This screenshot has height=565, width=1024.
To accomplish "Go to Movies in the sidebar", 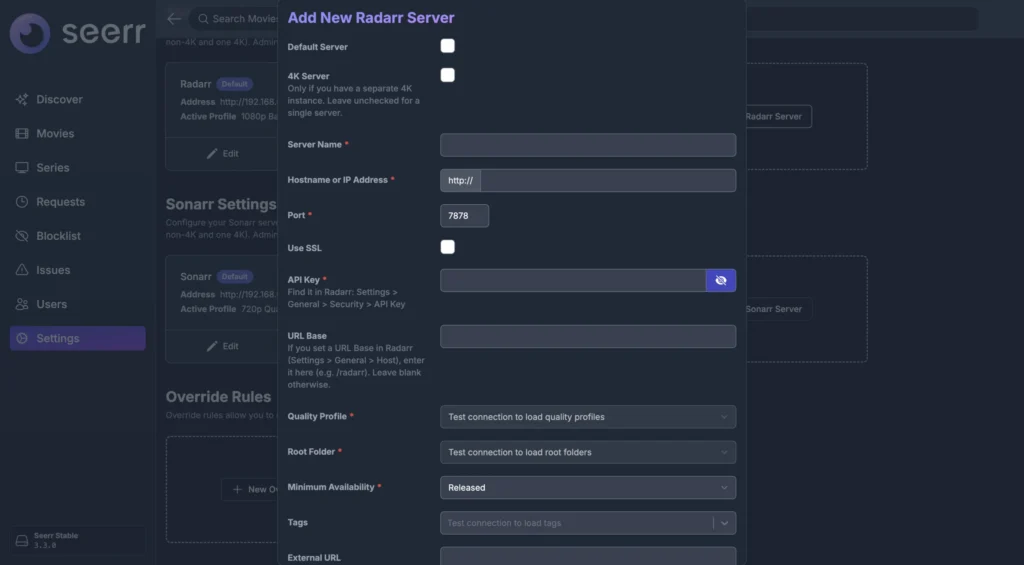I will (x=78, y=133).
